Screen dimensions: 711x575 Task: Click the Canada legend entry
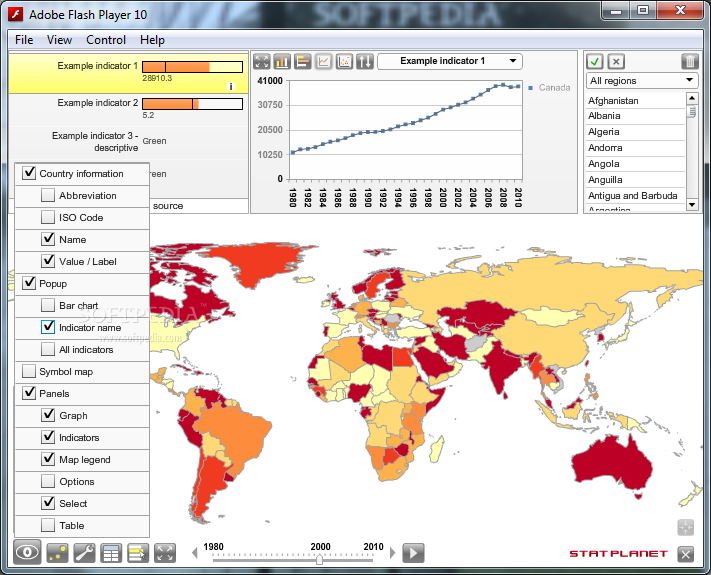[x=549, y=88]
